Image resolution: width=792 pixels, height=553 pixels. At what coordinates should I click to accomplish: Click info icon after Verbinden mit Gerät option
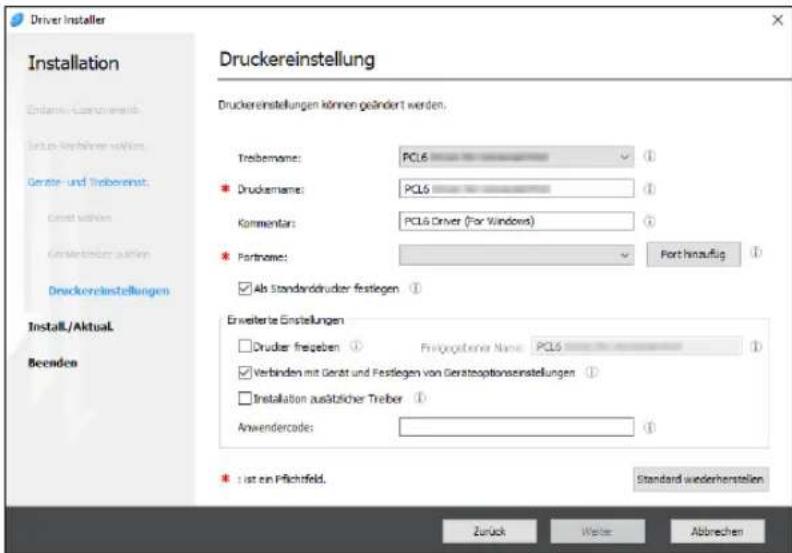pyautogui.click(x=591, y=372)
